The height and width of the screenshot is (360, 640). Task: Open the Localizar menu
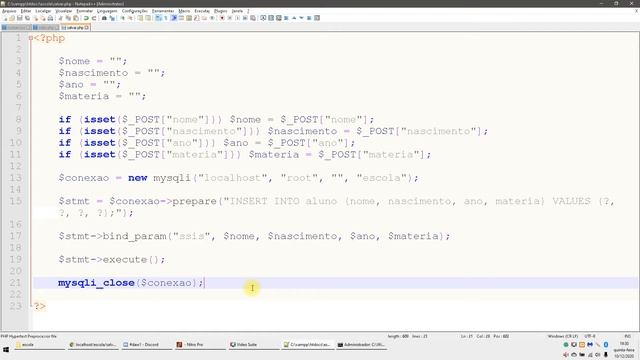43,11
